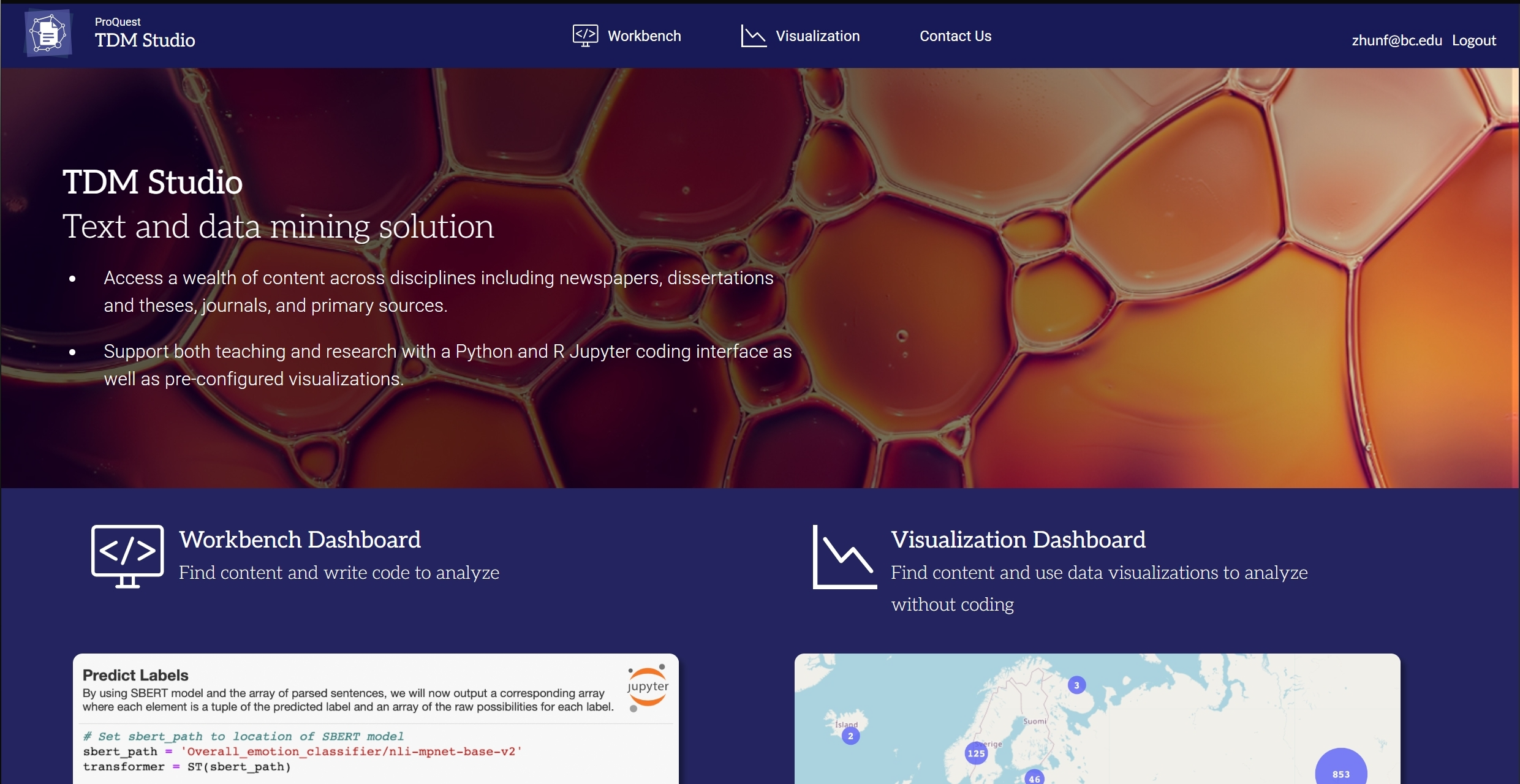
Task: Click the bullet about Python and R Jupyter
Action: pyautogui.click(x=447, y=365)
